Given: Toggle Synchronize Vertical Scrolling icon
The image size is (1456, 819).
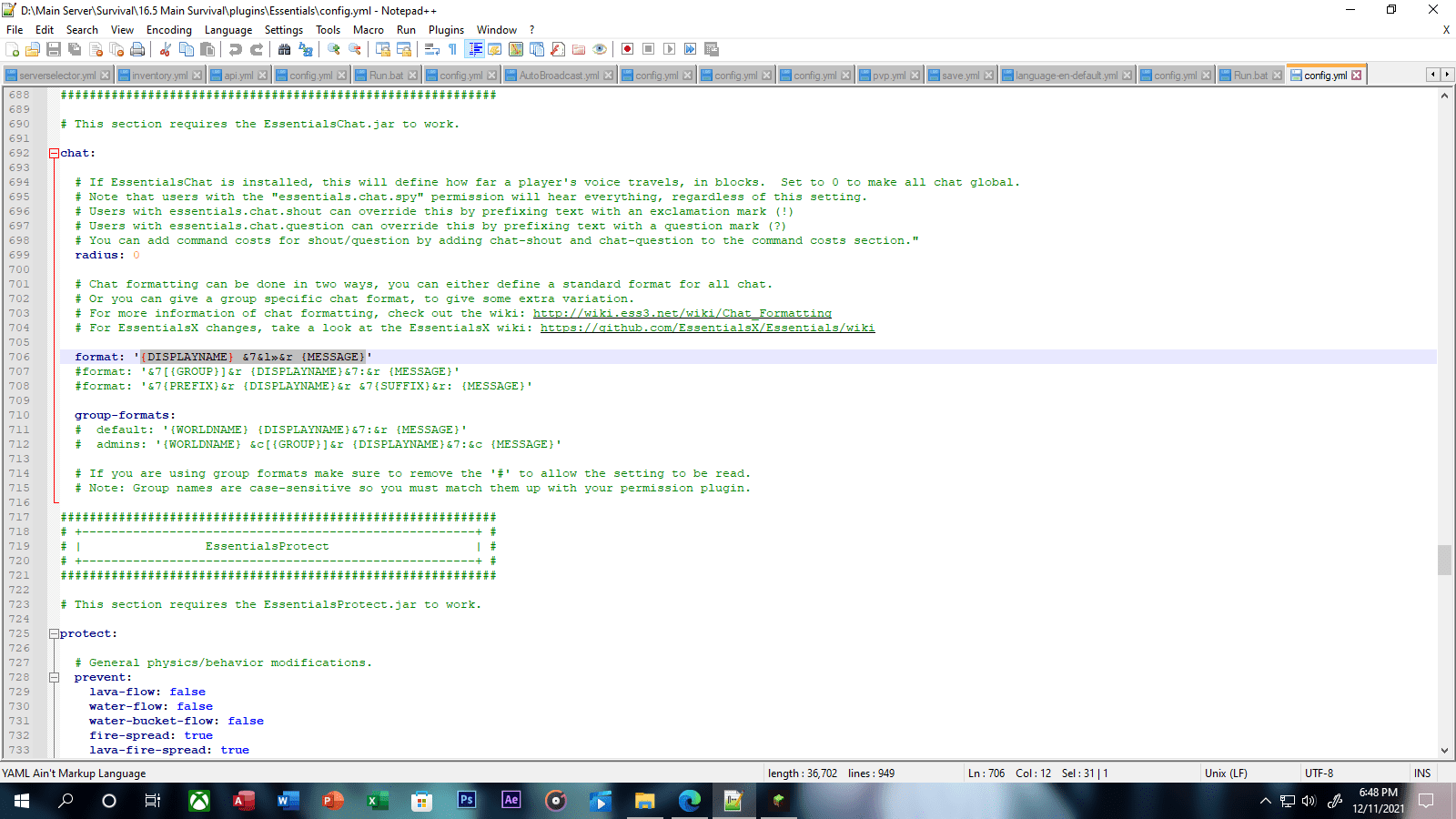Looking at the screenshot, I should coord(383,49).
